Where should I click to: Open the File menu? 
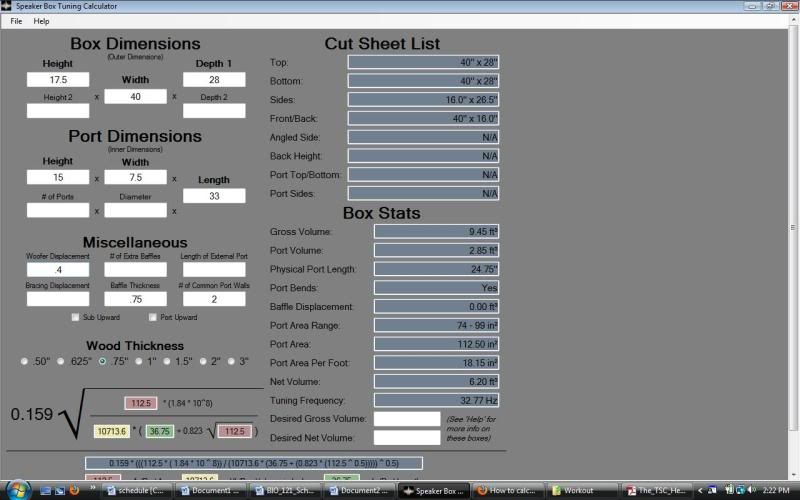click(16, 21)
